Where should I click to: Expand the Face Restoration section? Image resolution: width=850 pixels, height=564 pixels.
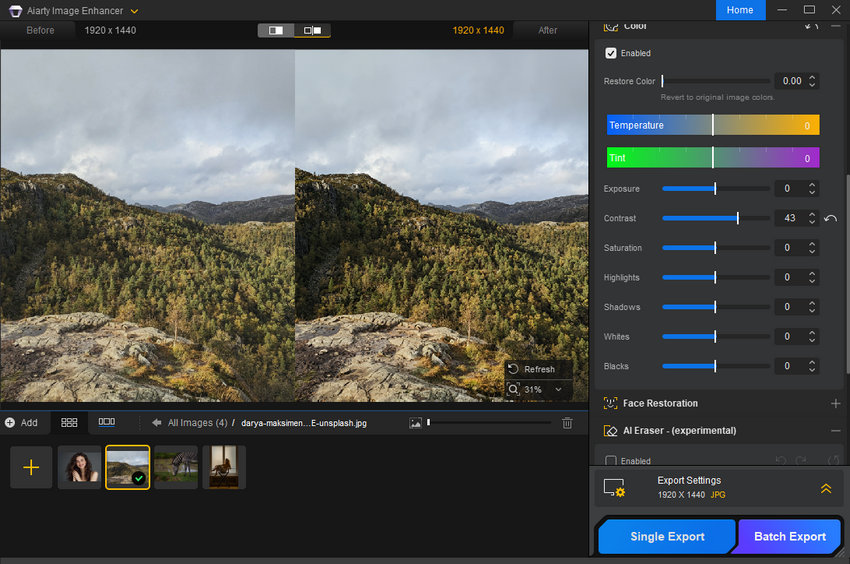pos(835,403)
